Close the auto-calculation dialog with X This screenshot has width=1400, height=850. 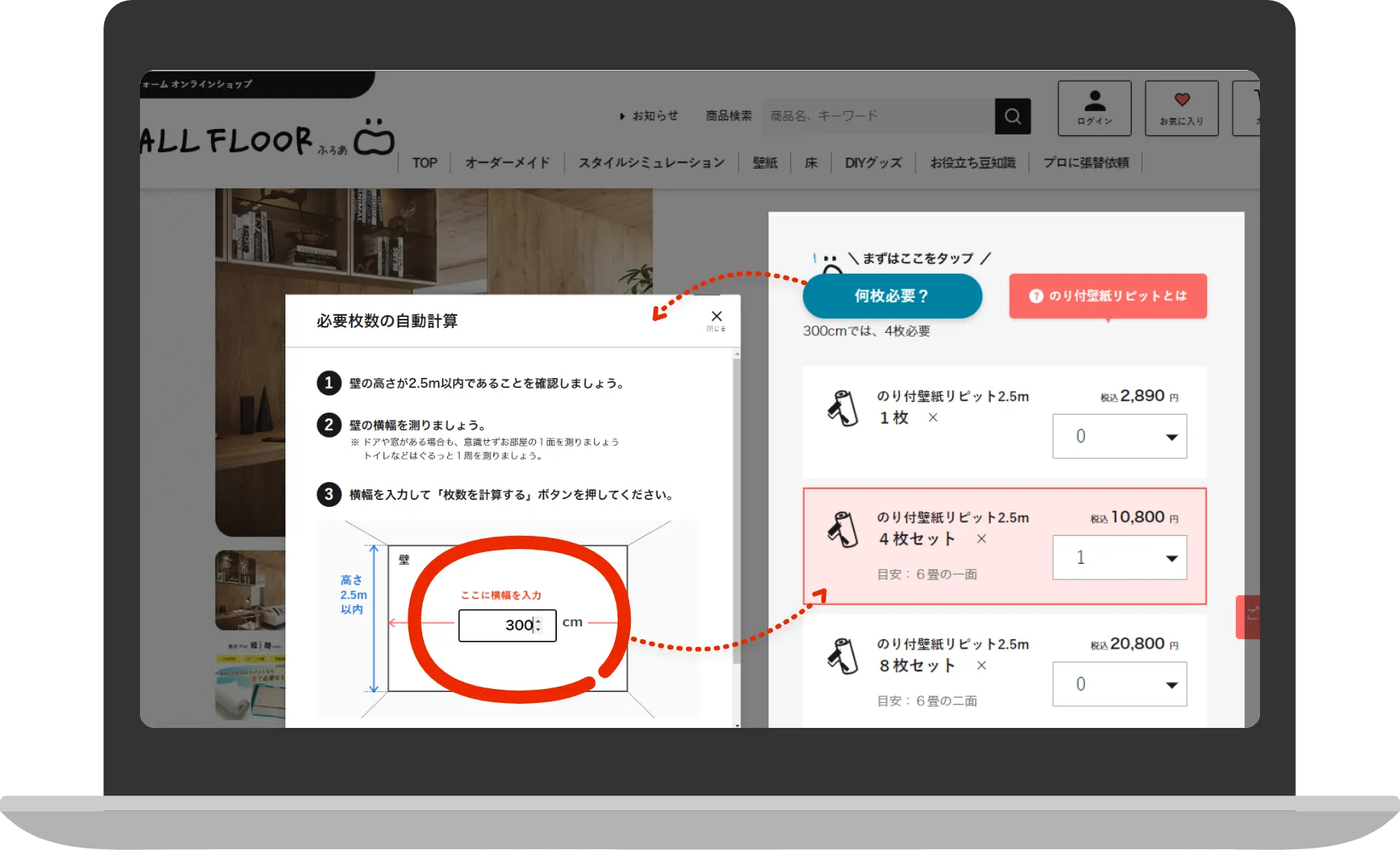tap(716, 317)
